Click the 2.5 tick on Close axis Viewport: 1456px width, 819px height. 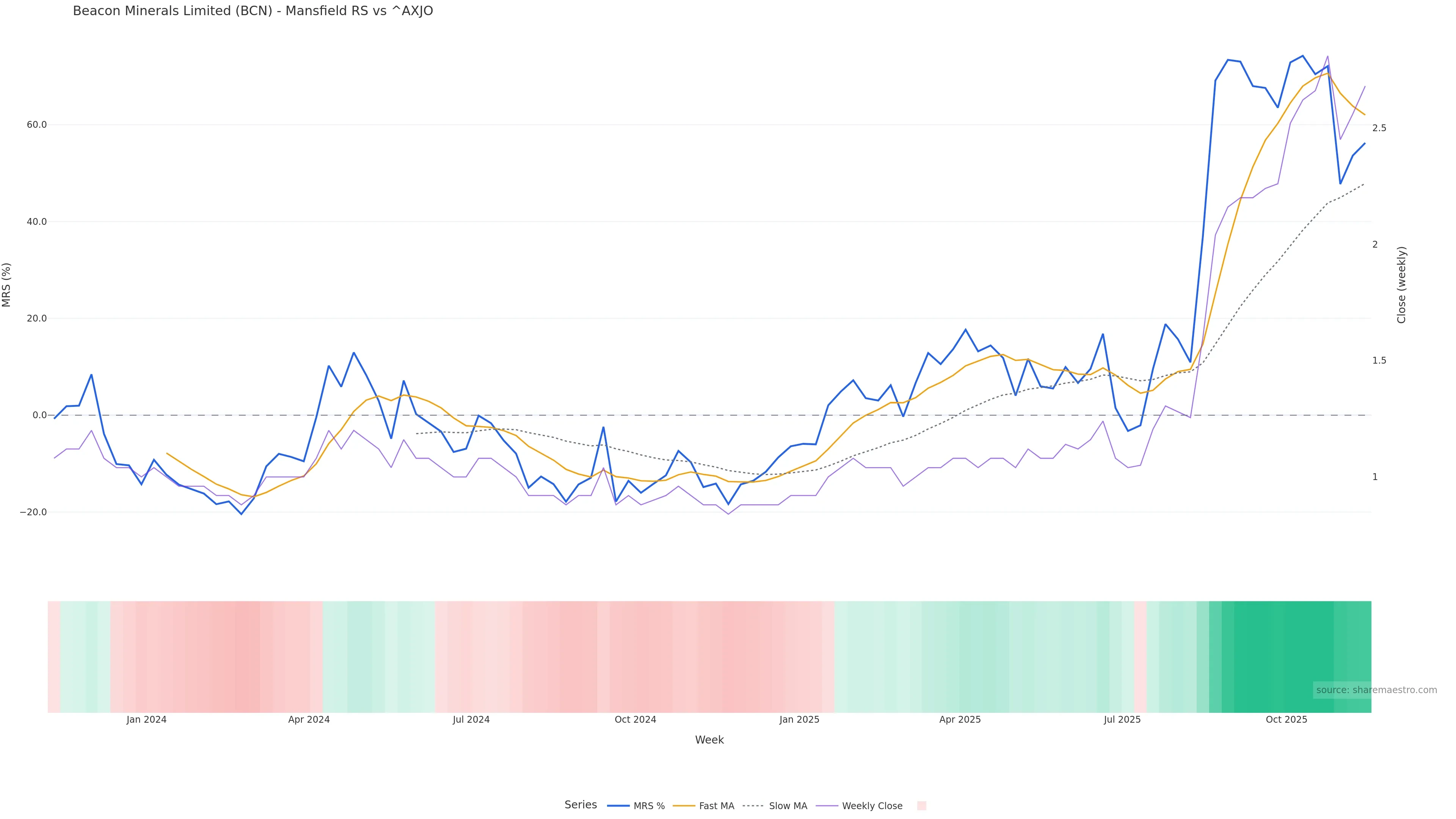1379,128
